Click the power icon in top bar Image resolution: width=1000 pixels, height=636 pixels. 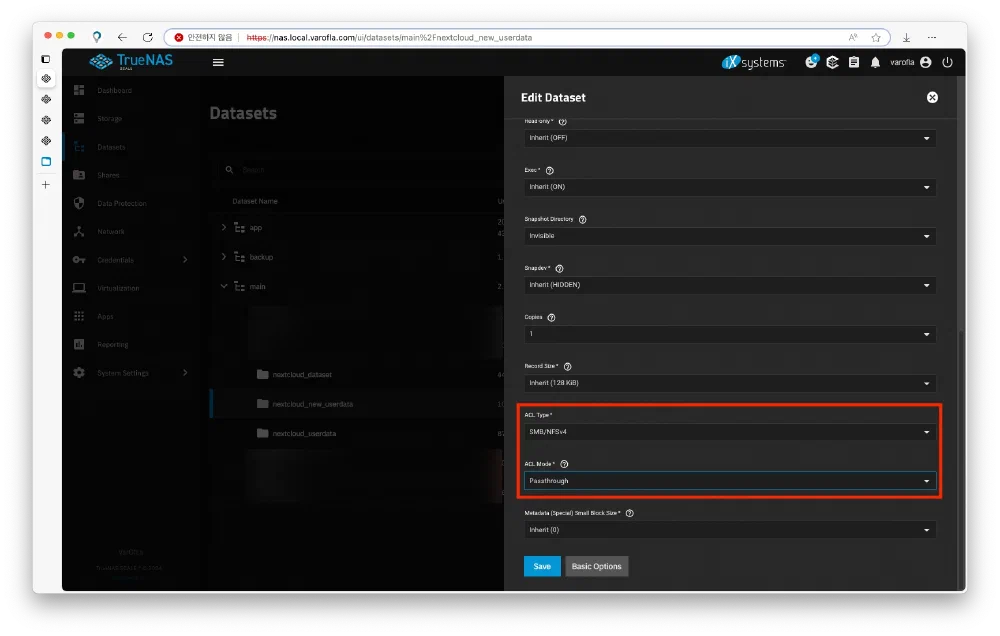947,62
